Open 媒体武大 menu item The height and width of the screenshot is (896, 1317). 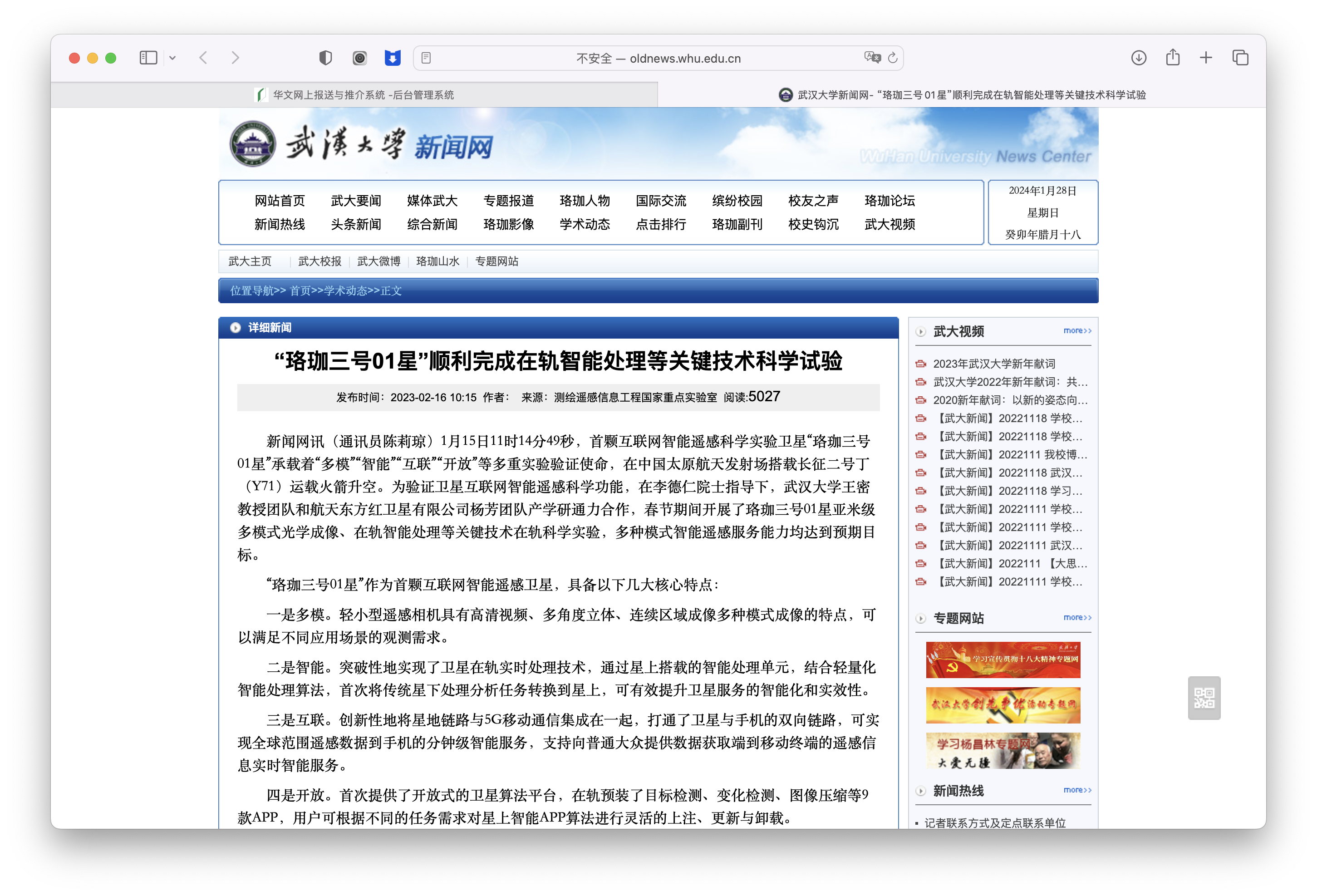tap(432, 201)
